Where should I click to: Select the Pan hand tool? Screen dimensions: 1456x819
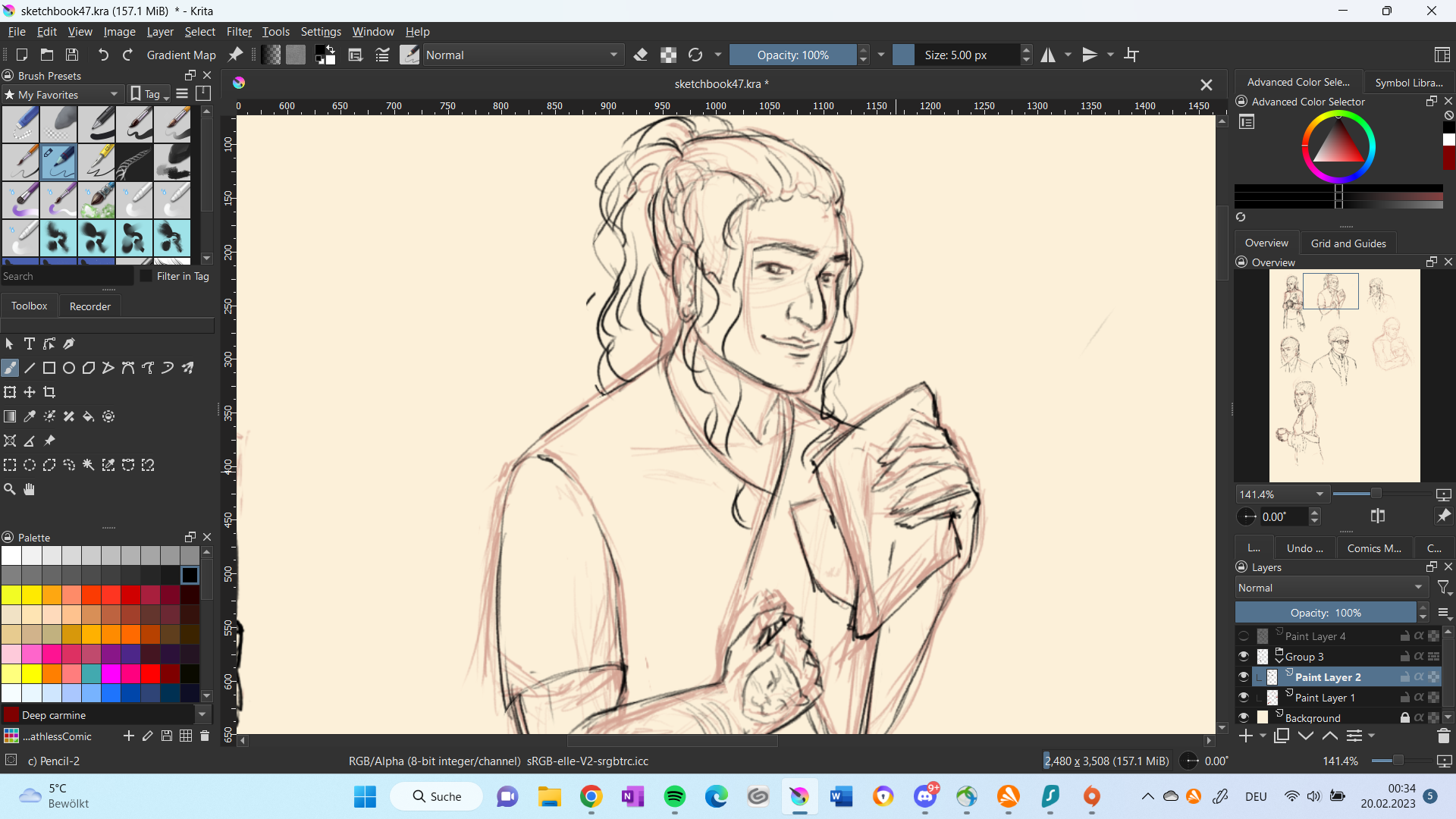tap(30, 490)
